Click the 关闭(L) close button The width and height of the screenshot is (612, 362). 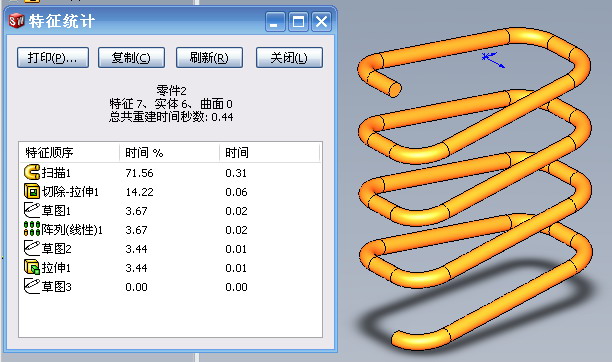pyautogui.click(x=289, y=58)
